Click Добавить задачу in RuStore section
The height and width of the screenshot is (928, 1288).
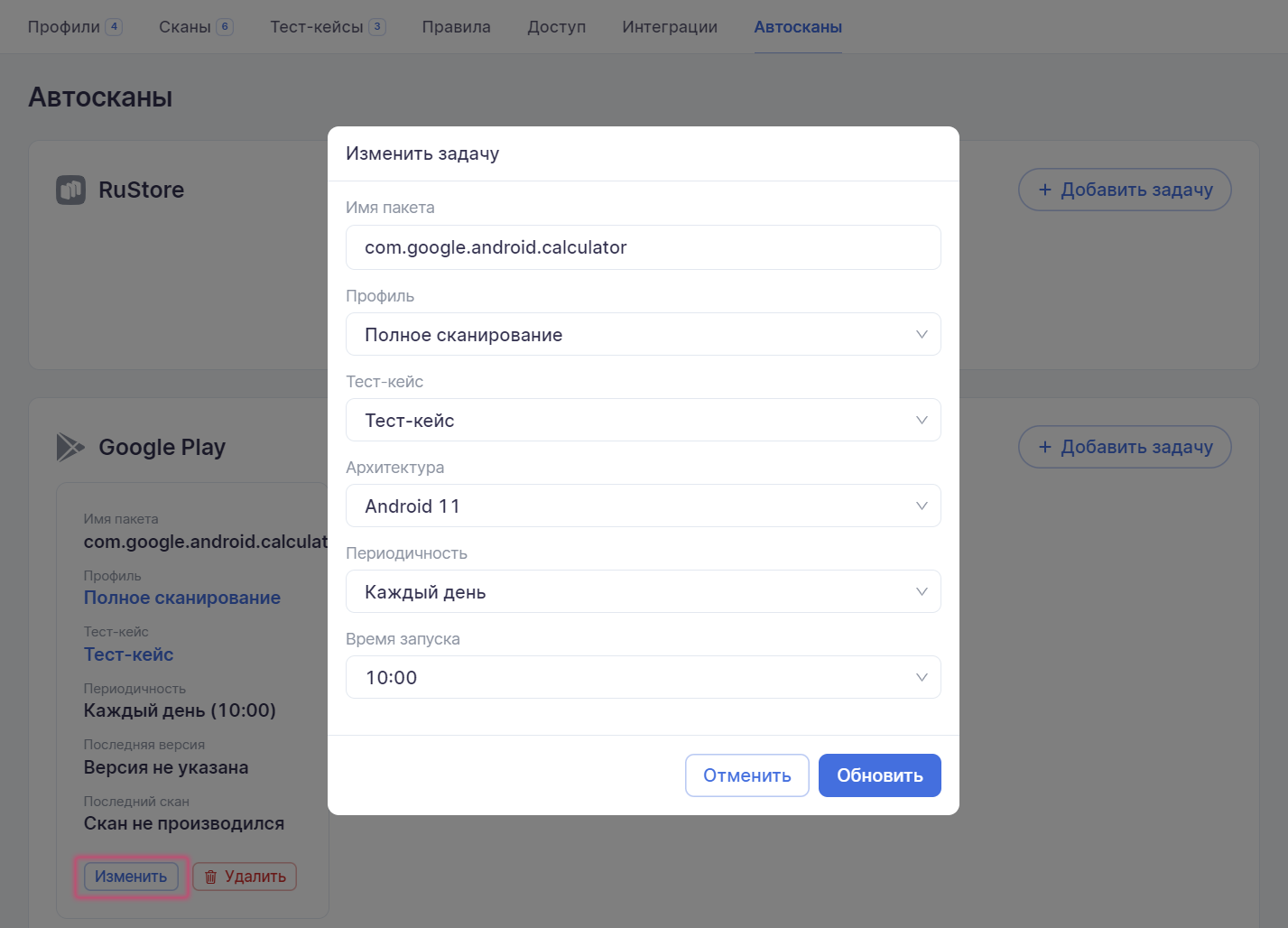tap(1125, 190)
